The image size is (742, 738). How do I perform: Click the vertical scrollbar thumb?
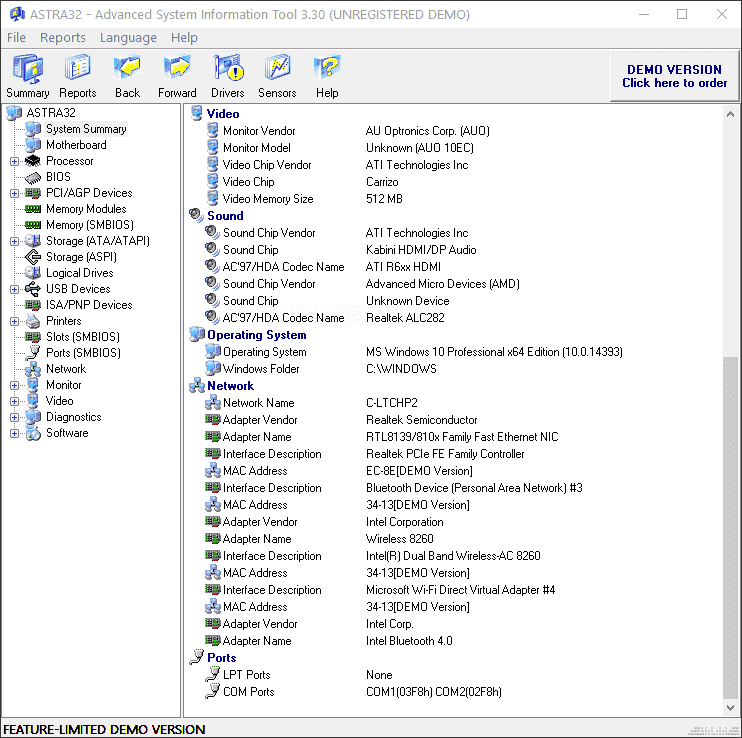point(730,527)
